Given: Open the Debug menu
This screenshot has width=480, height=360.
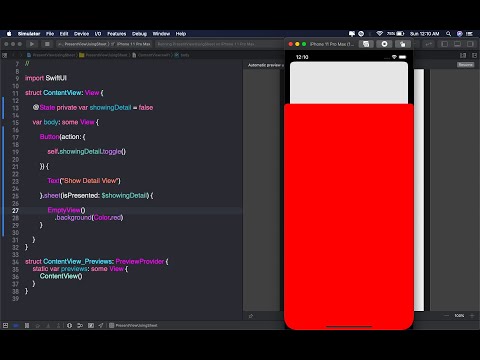Looking at the screenshot, I should coord(139,34).
